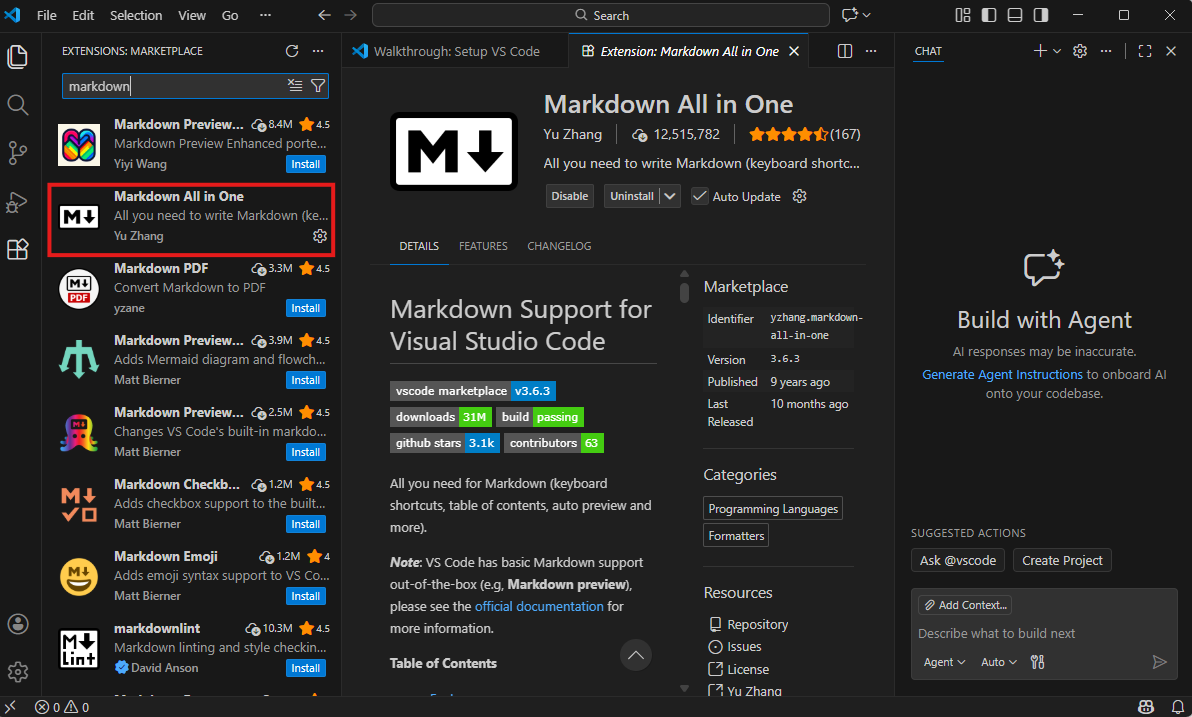Open the official documentation link

(539, 606)
